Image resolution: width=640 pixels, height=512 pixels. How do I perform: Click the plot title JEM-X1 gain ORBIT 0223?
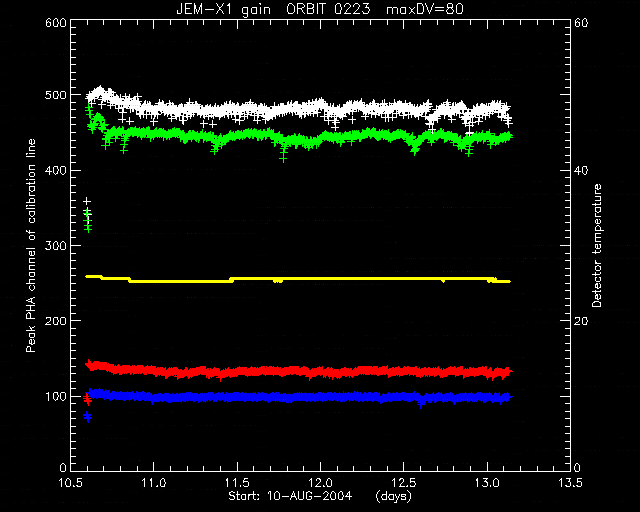273,9
